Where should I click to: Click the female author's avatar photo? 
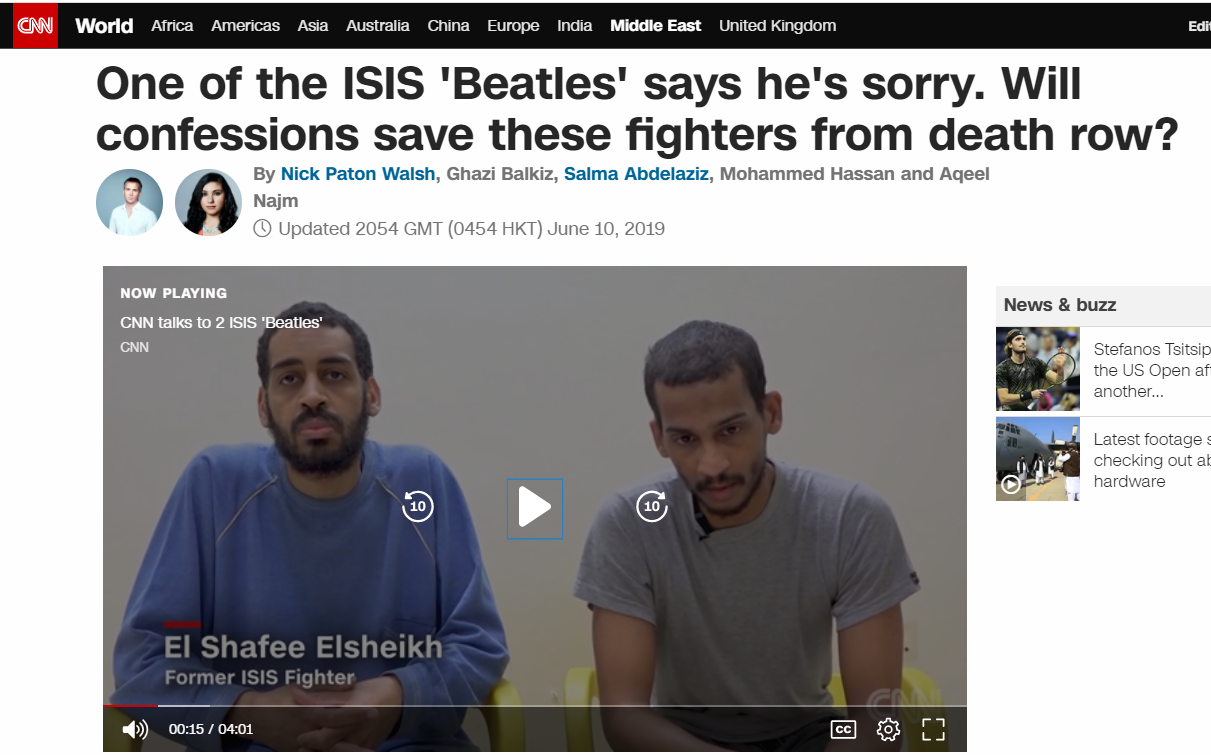pyautogui.click(x=208, y=202)
